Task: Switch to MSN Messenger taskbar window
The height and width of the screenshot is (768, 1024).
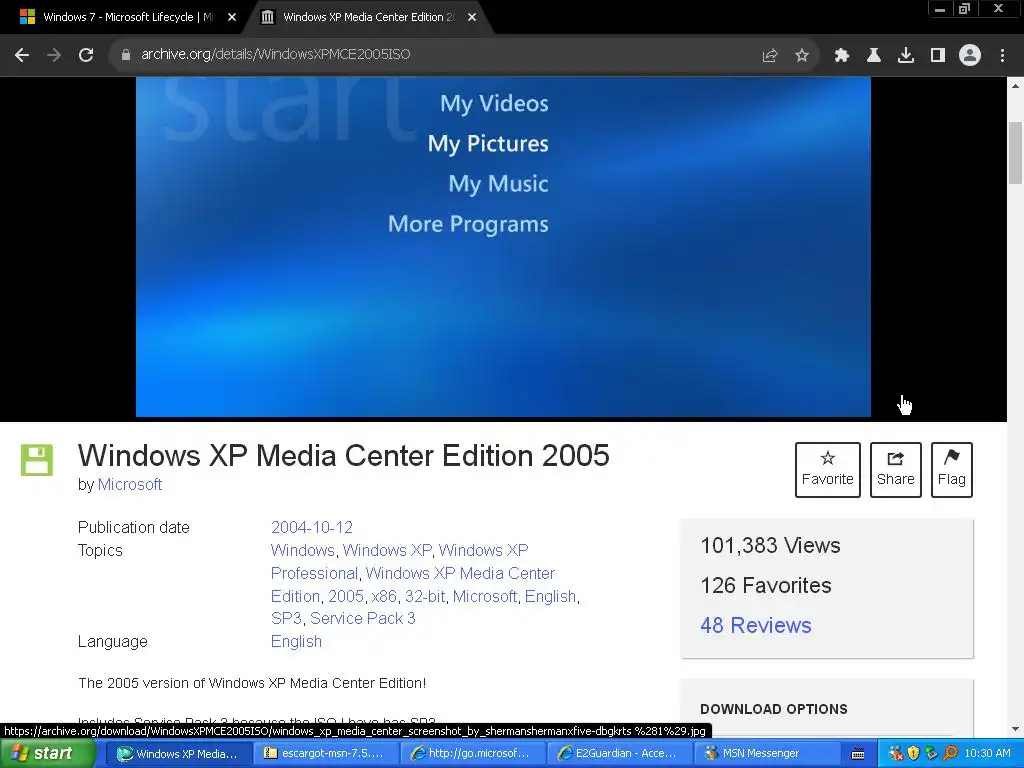Action: (x=765, y=754)
